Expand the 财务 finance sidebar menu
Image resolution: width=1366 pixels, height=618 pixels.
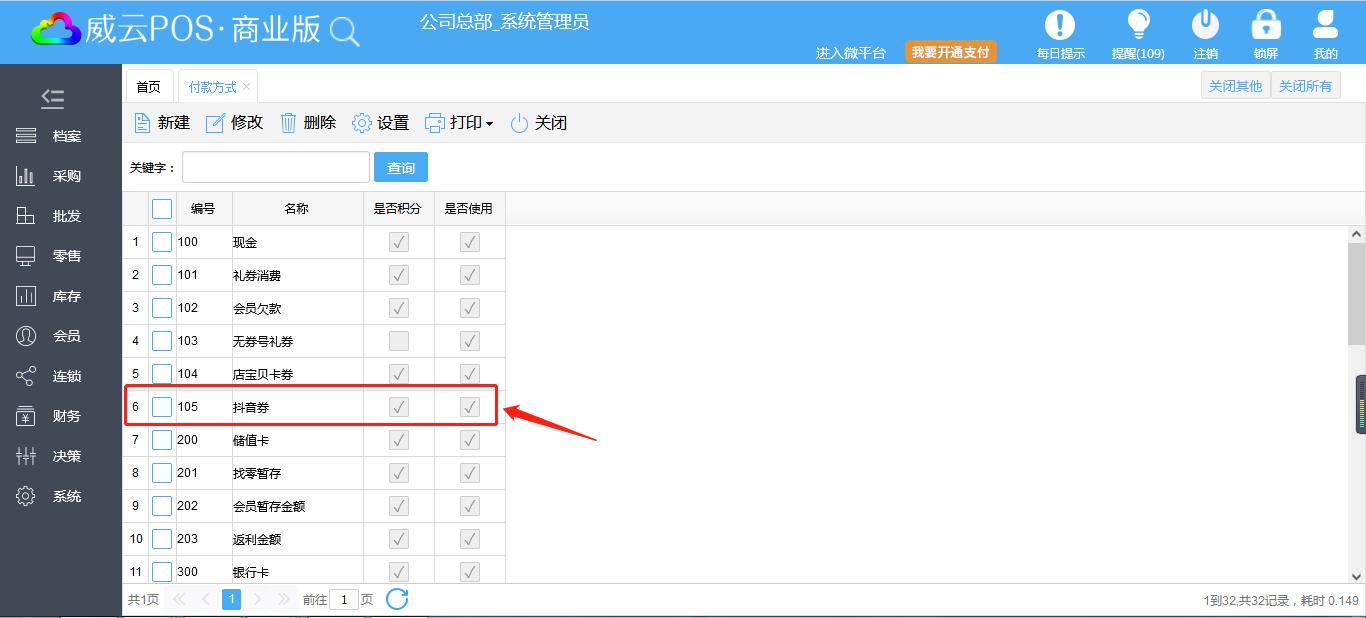60,416
